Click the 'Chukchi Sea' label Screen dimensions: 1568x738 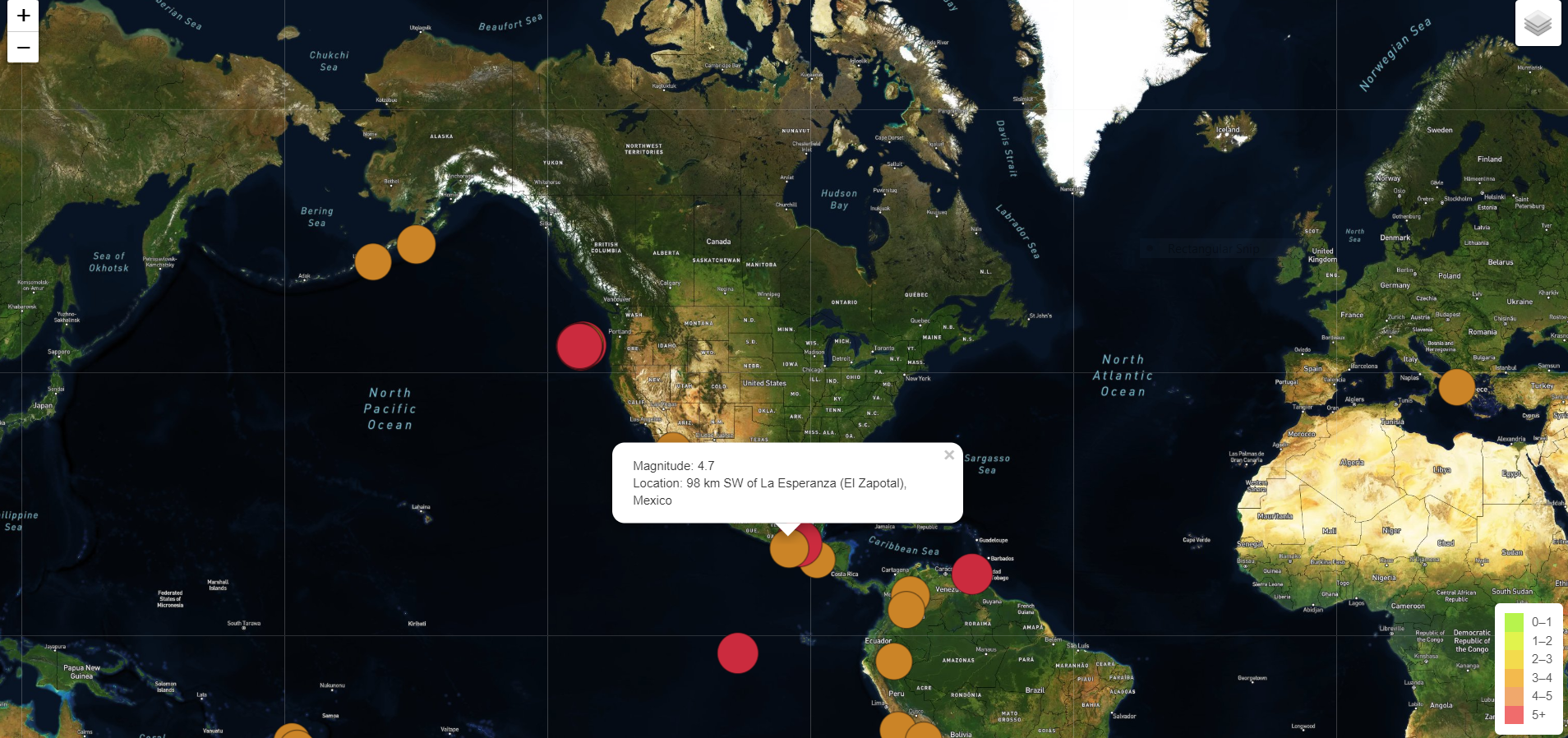click(x=329, y=61)
